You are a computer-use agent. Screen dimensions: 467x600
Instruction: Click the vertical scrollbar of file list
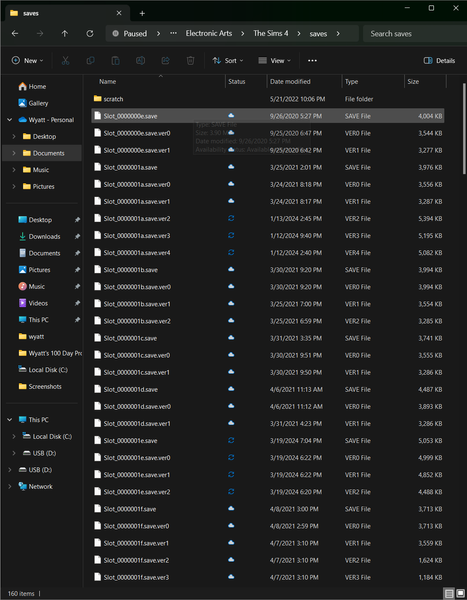point(464,130)
